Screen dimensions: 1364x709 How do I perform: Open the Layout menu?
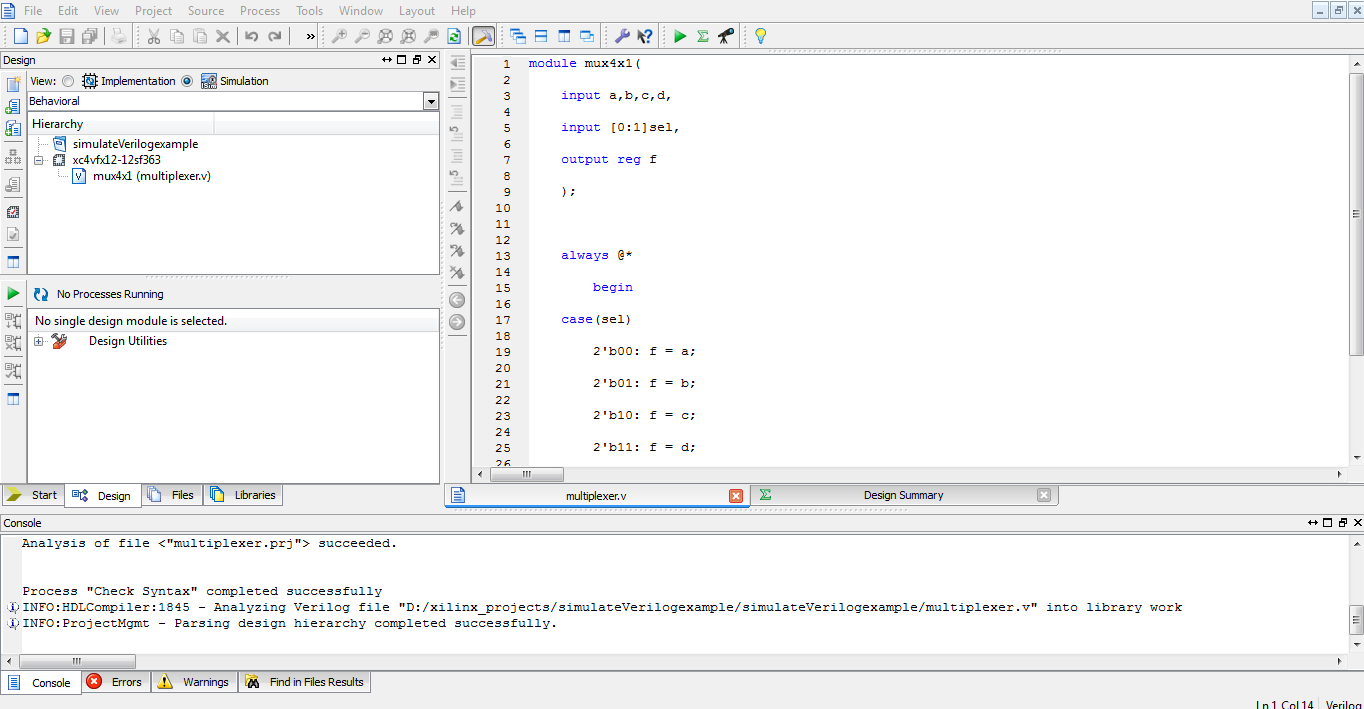(417, 11)
